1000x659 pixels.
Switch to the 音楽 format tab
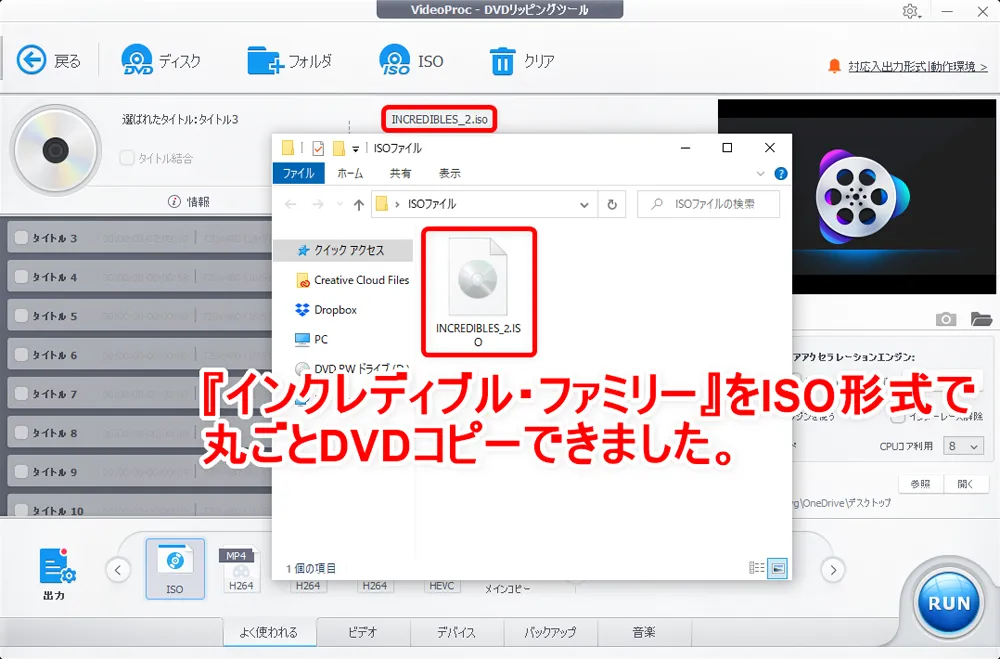[x=643, y=632]
